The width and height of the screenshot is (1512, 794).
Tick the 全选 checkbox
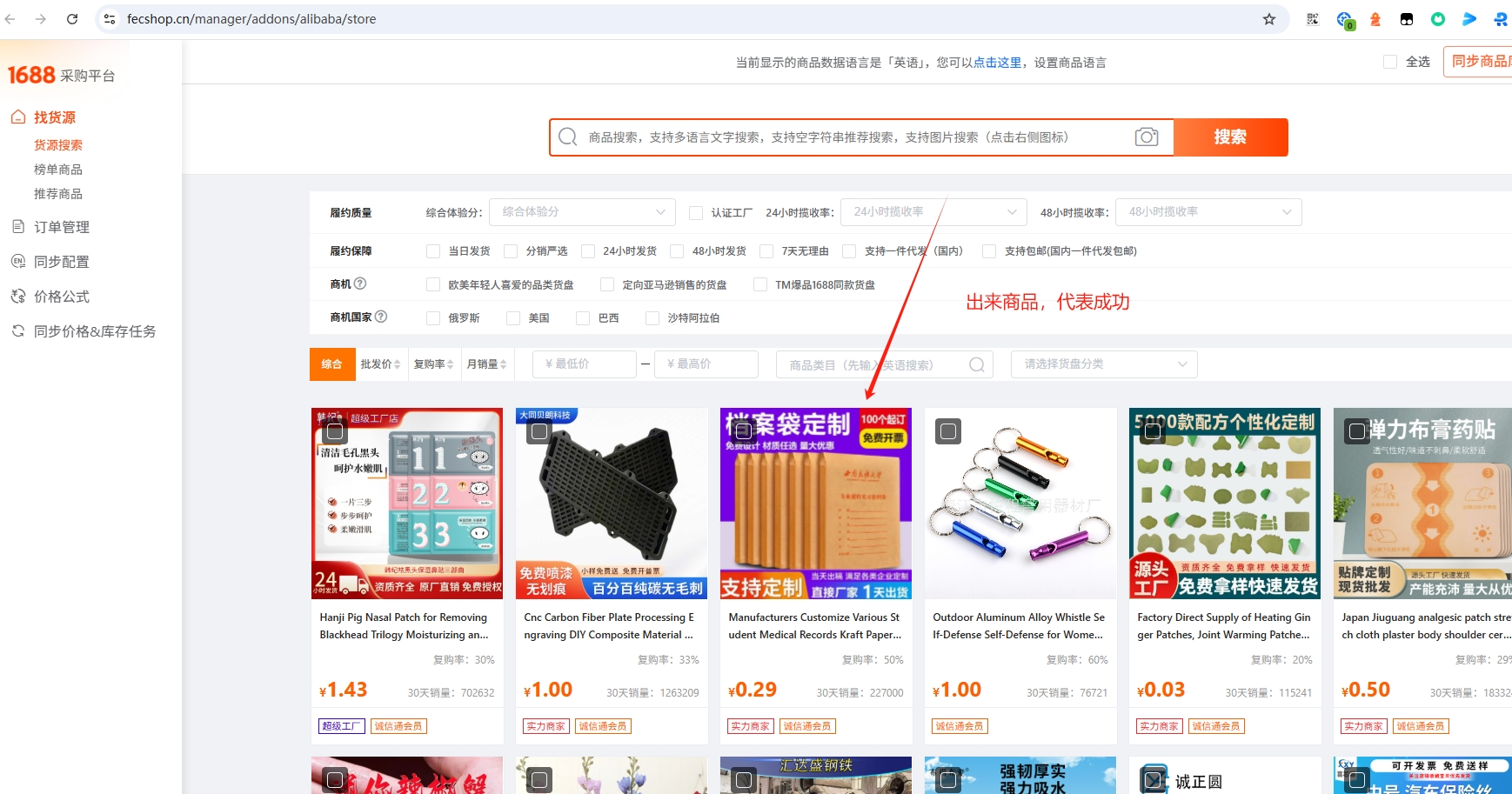coord(1390,62)
